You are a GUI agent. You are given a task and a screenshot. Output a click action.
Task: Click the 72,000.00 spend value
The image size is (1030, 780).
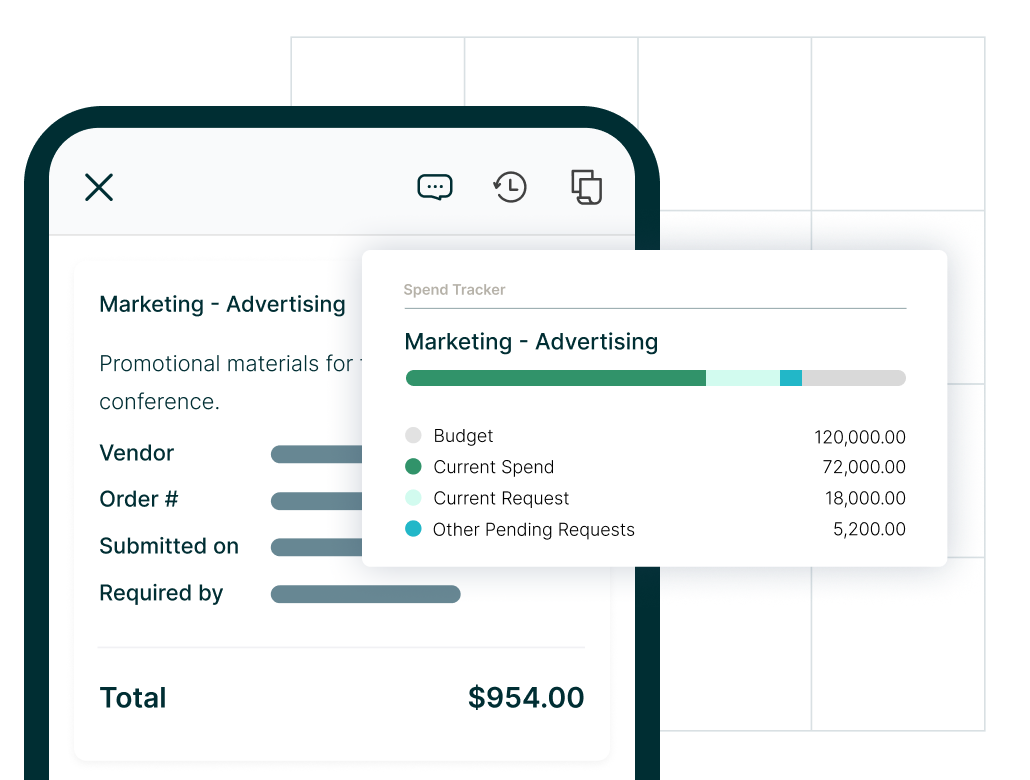[x=864, y=467]
